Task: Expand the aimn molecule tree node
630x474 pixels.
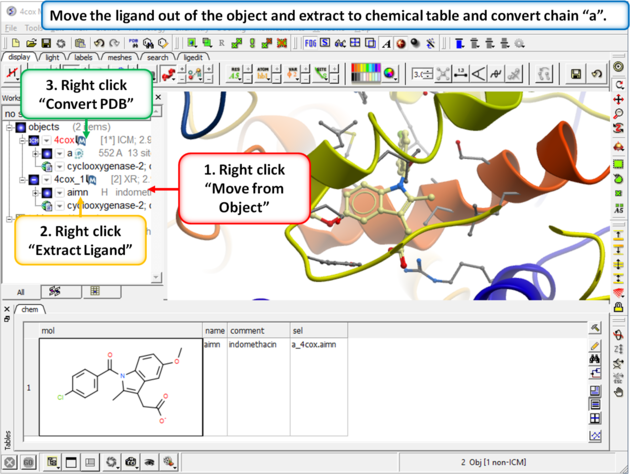Action: 33,193
